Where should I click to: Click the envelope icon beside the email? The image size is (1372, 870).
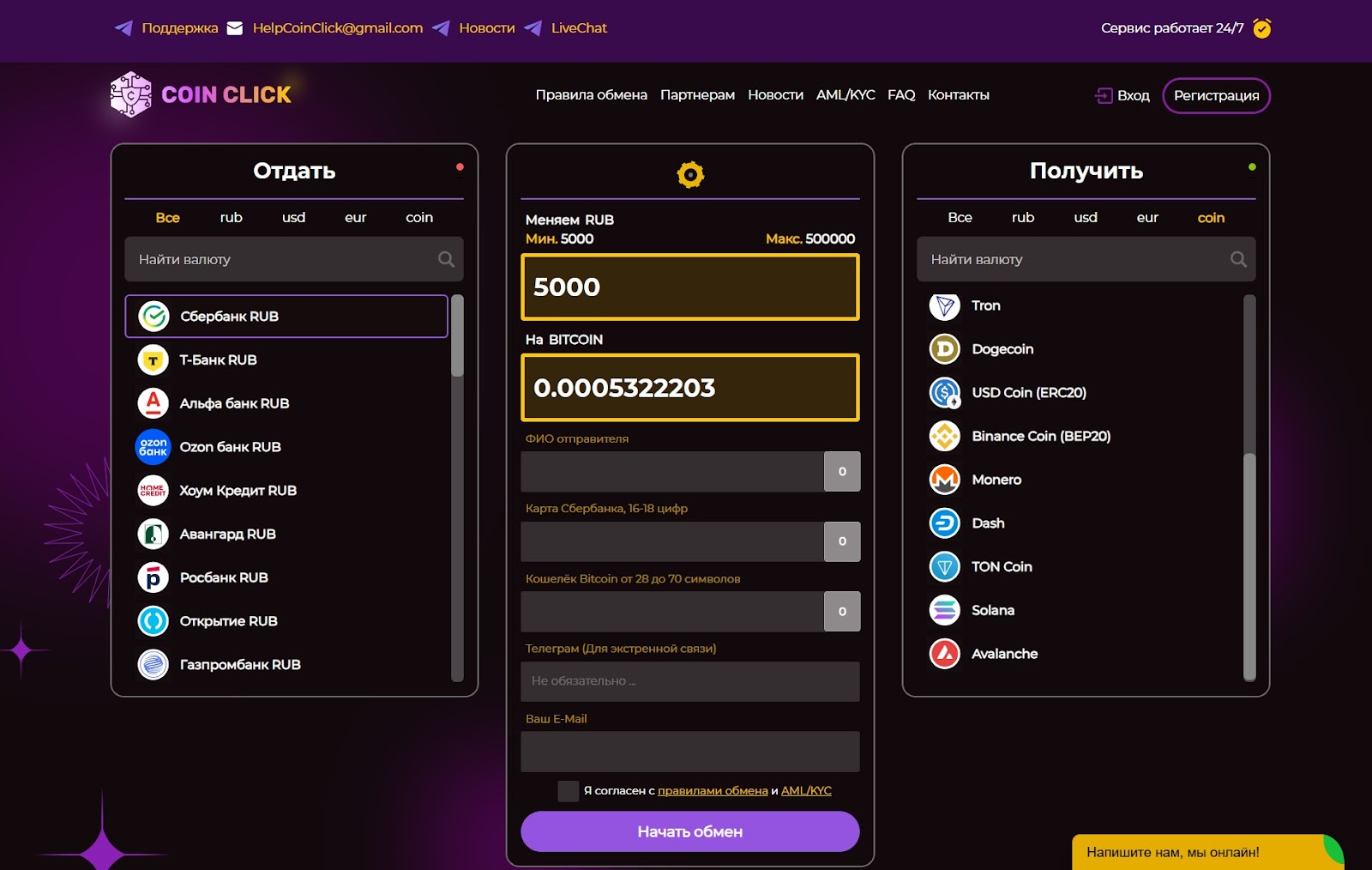pos(235,28)
